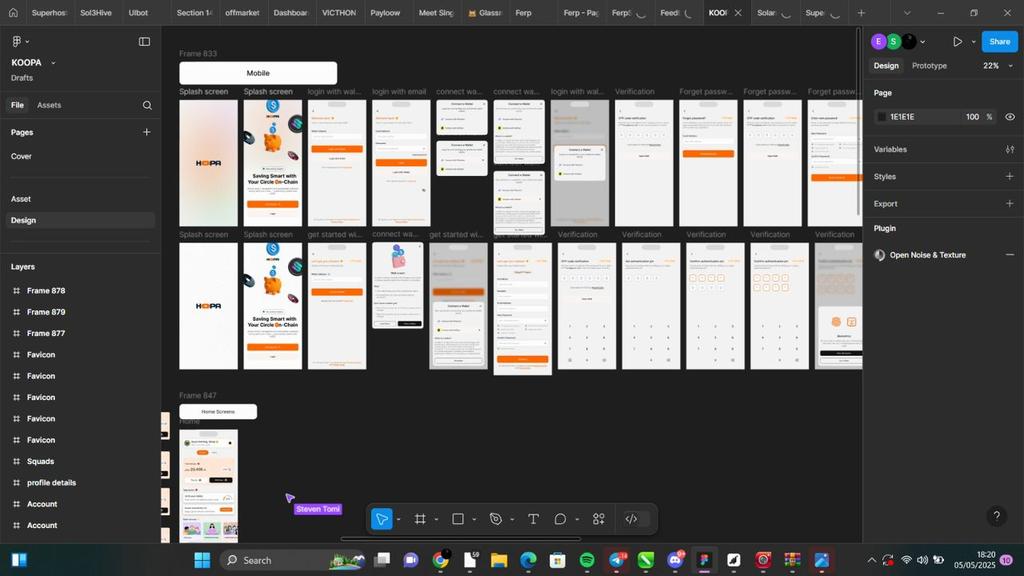1024x576 pixels.
Task: Go to Figma home icon
Action: point(13,12)
